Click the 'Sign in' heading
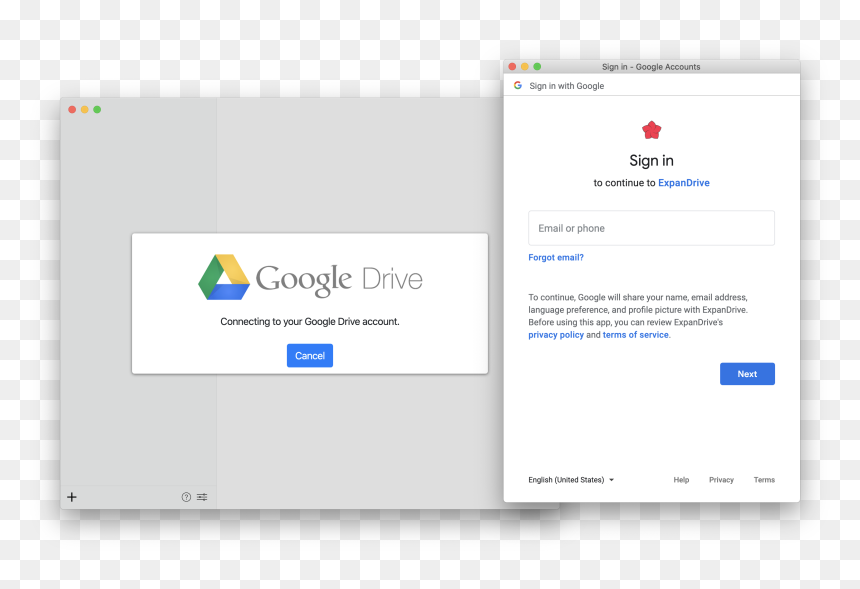Image resolution: width=860 pixels, height=589 pixels. [652, 161]
